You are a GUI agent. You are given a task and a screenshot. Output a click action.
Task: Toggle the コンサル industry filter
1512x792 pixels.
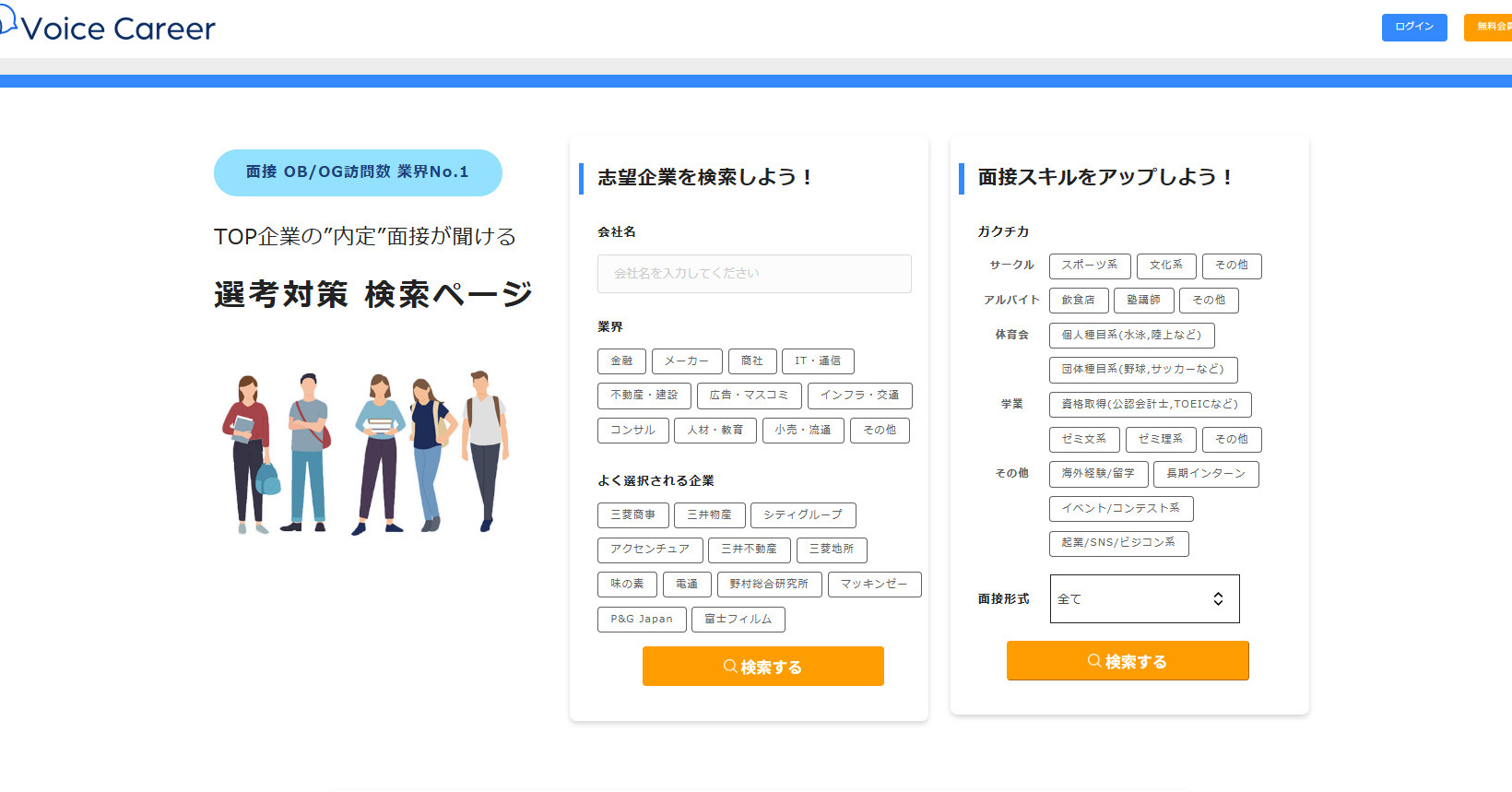[632, 431]
